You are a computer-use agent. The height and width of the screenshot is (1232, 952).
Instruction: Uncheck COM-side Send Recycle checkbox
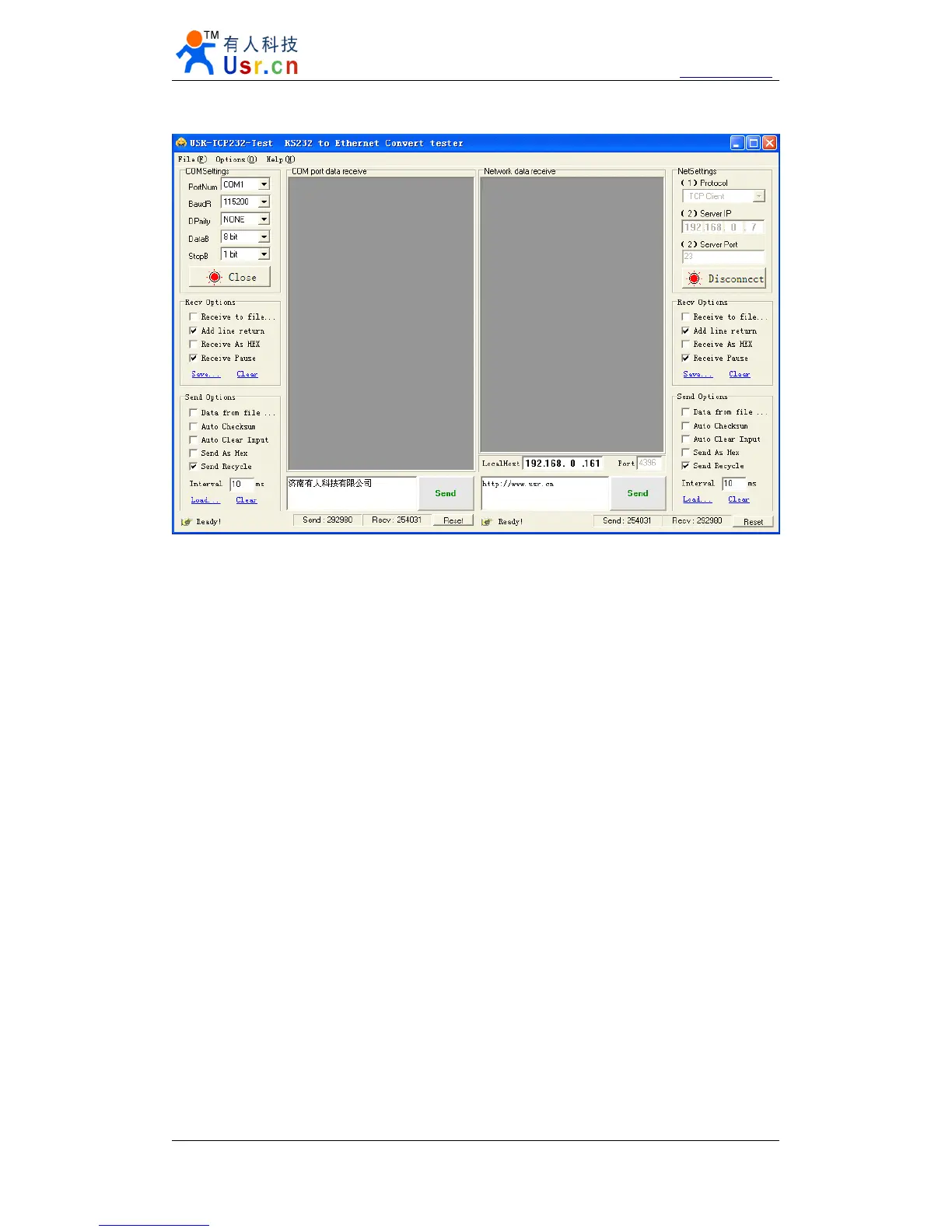pos(193,466)
